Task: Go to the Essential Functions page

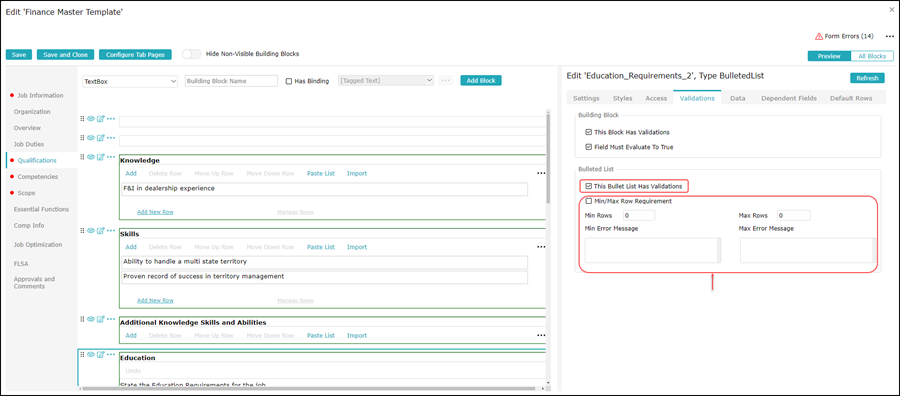Action: click(x=41, y=209)
